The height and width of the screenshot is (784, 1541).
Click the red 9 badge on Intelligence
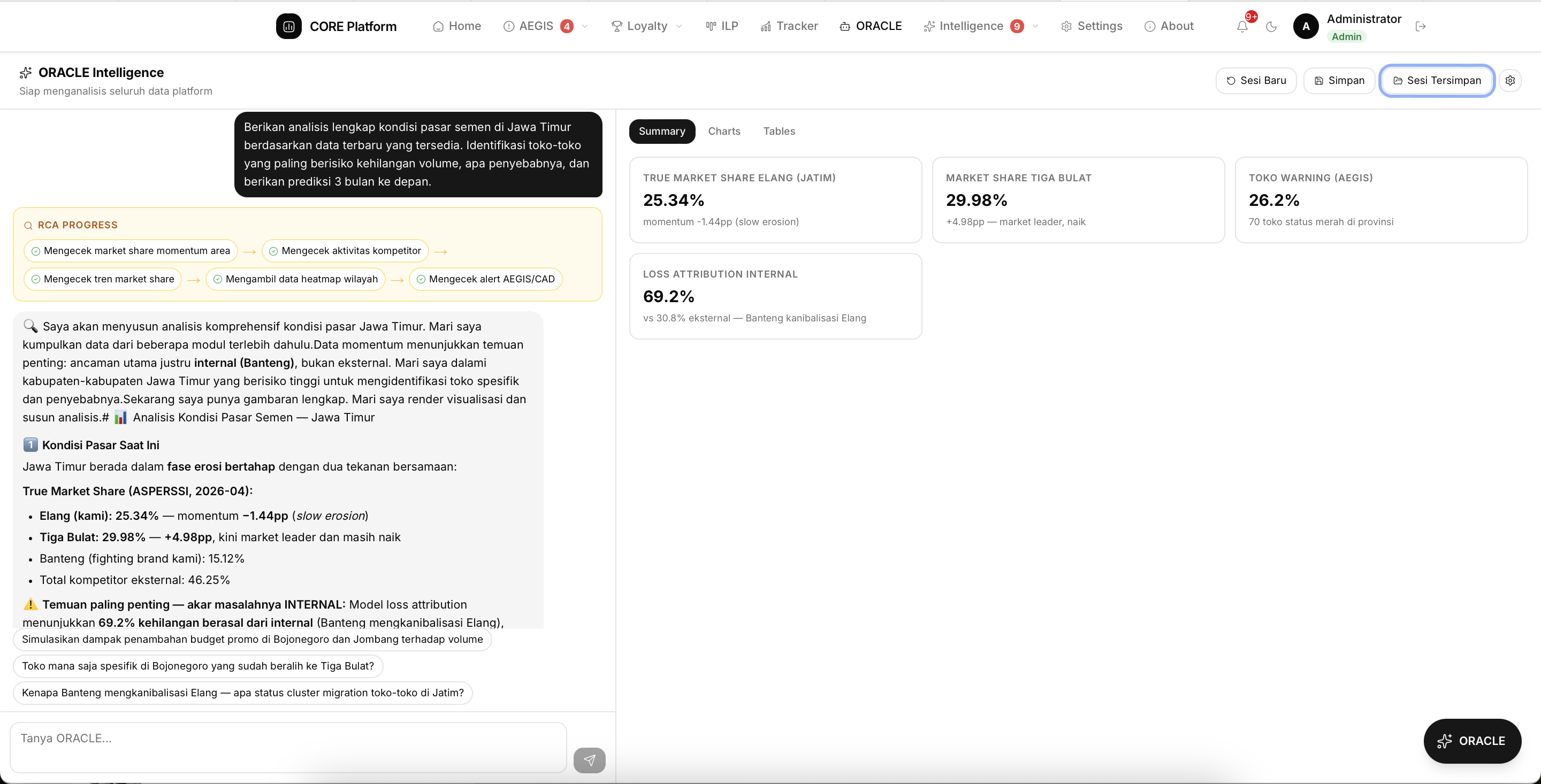pos(1017,26)
